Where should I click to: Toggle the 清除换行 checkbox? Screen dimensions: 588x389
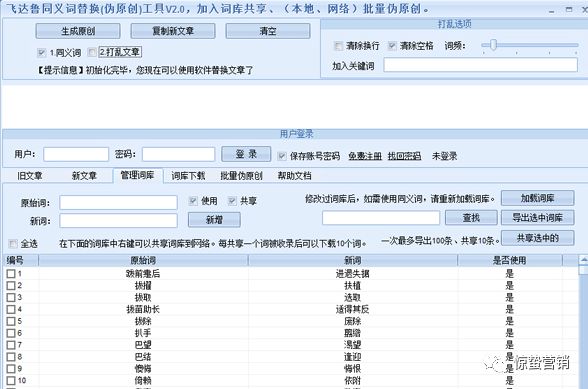click(338, 46)
